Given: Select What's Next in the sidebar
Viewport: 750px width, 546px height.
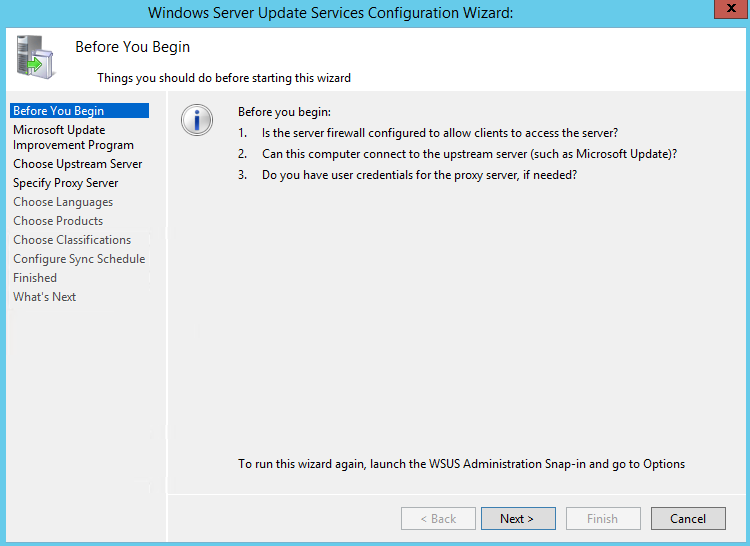Looking at the screenshot, I should pos(45,297).
